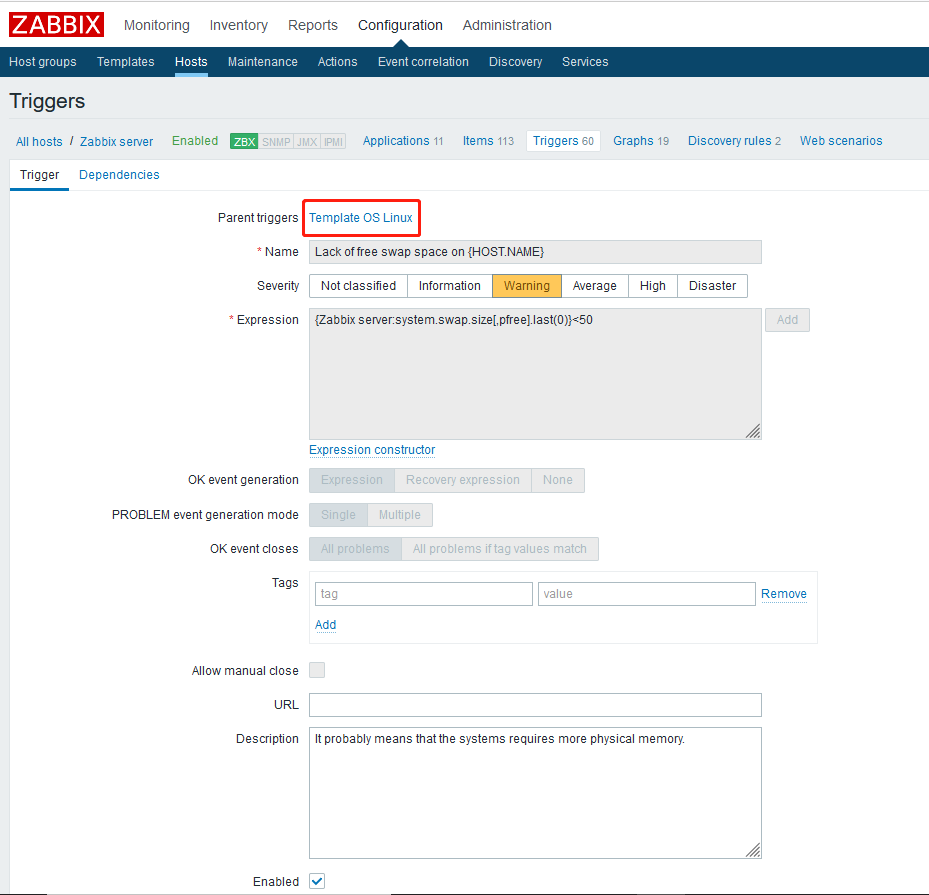The height and width of the screenshot is (895, 929).
Task: Click the Enabled host status link
Action: point(195,141)
